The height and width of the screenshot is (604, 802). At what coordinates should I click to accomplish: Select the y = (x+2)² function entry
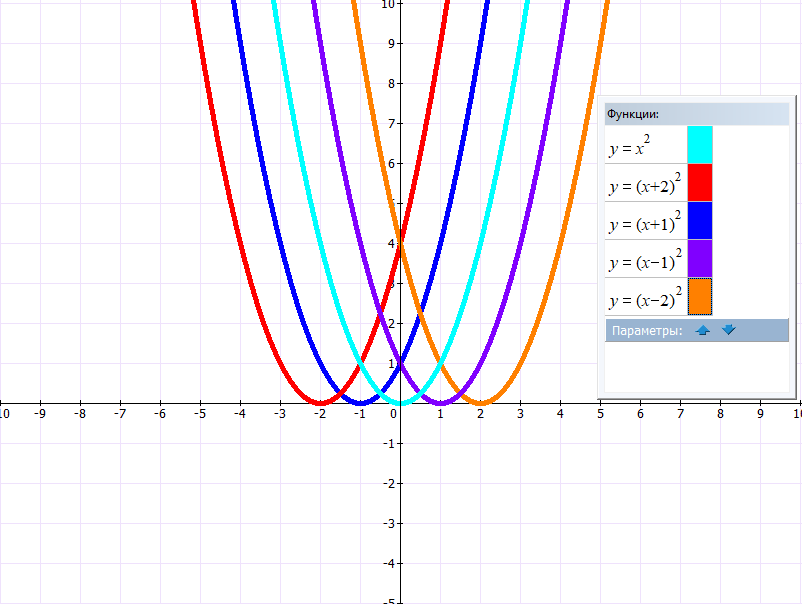point(644,185)
